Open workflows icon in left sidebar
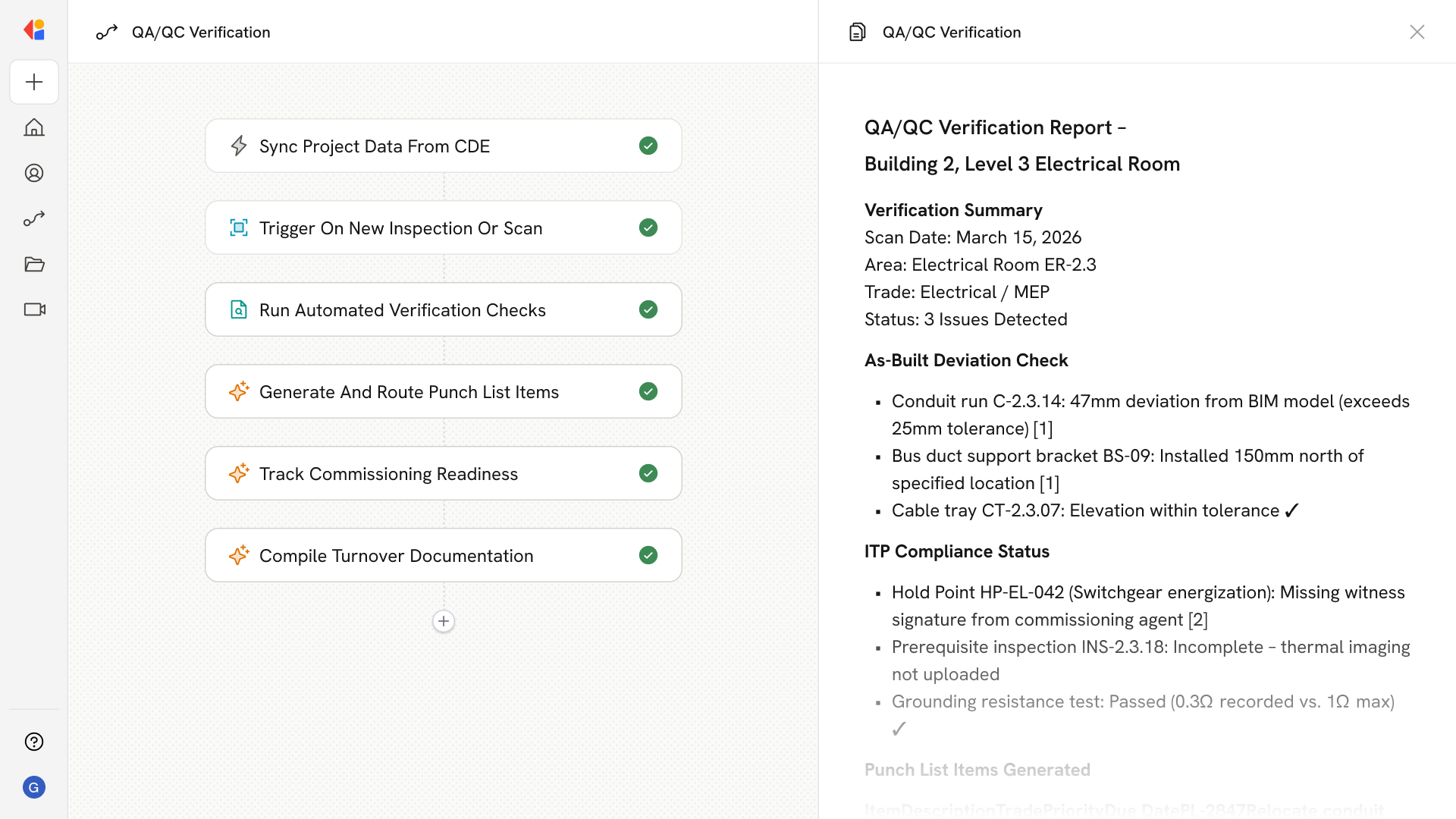Image resolution: width=1456 pixels, height=819 pixels. (x=34, y=218)
